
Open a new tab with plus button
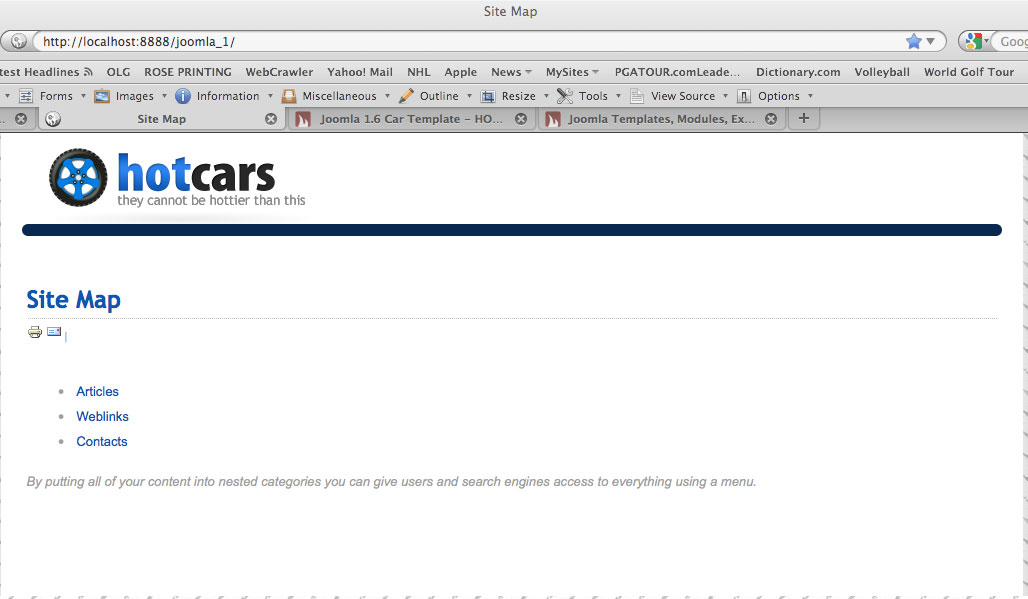(x=804, y=118)
